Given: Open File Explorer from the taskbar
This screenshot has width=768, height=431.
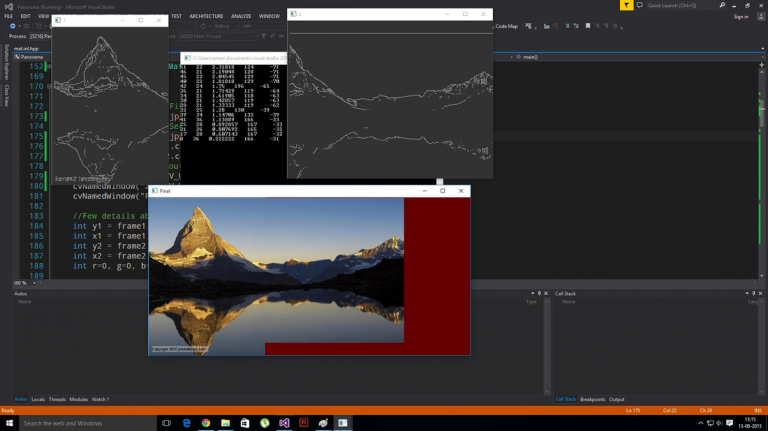Looking at the screenshot, I should [225, 423].
